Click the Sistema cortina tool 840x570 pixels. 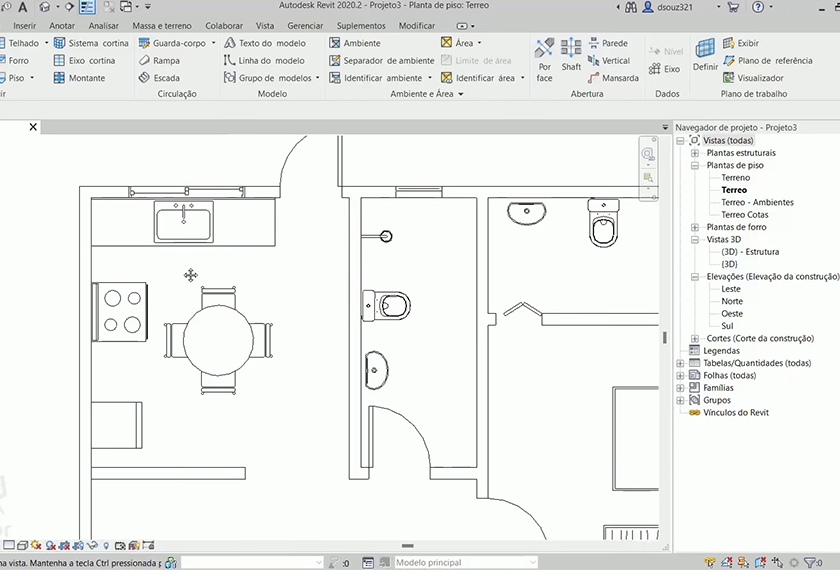(x=91, y=44)
